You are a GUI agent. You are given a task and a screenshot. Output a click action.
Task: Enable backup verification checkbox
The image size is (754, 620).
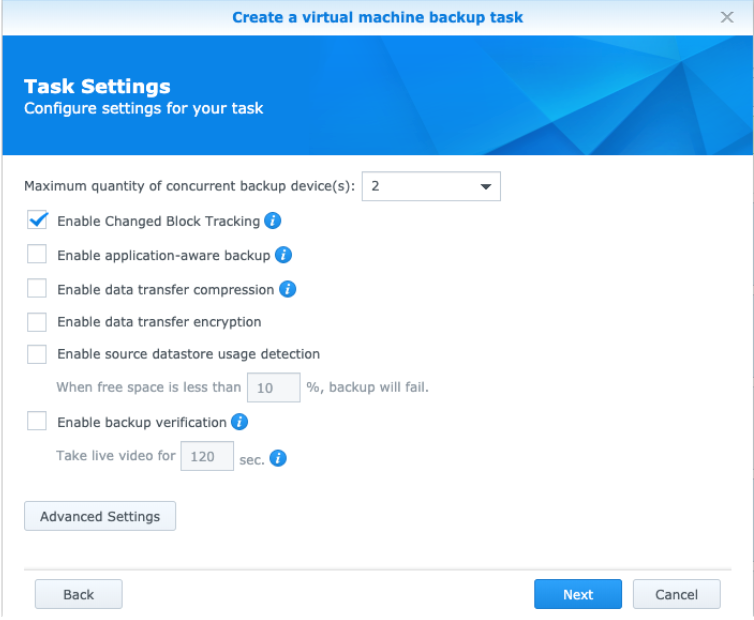click(x=37, y=421)
